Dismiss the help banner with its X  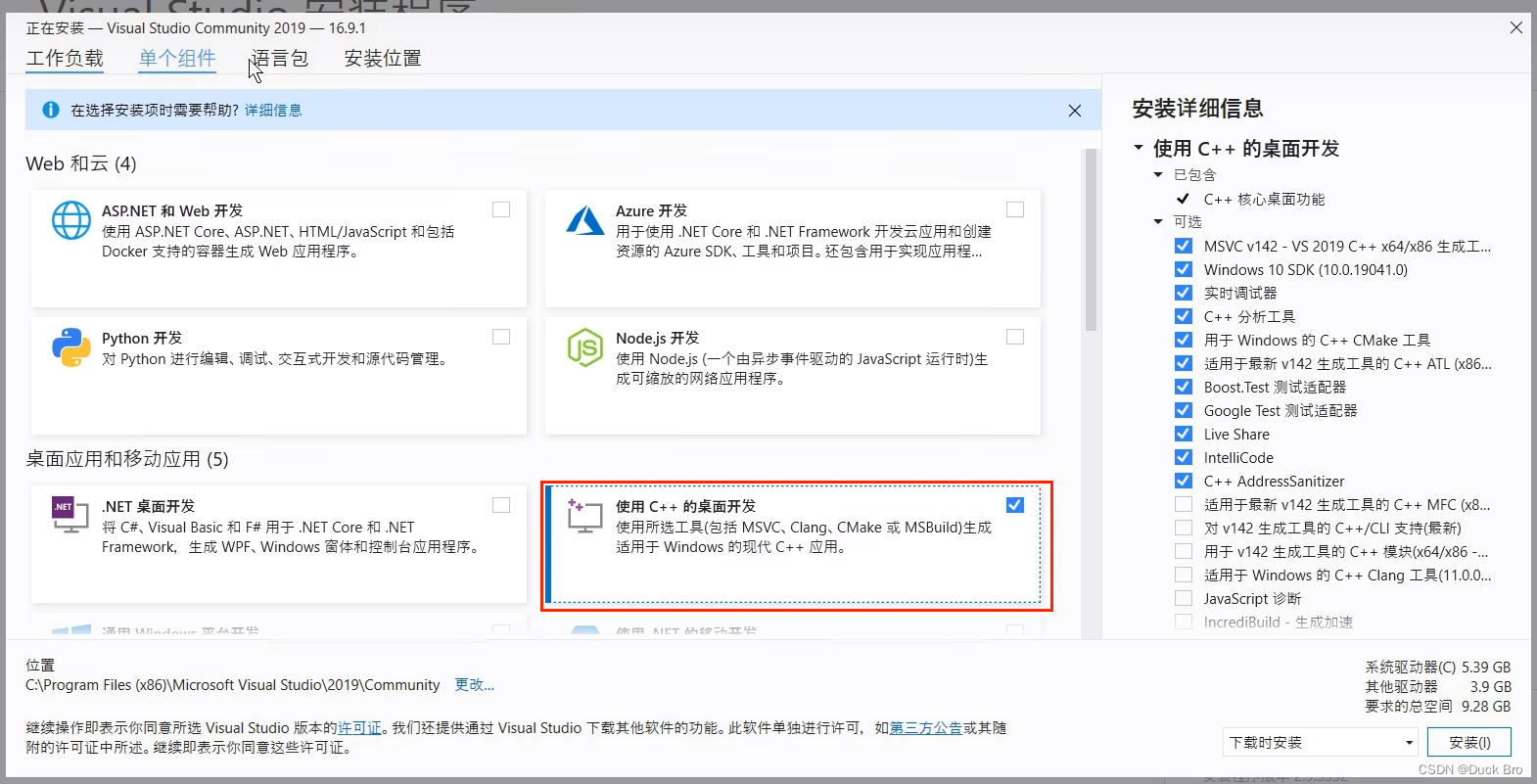[1075, 111]
